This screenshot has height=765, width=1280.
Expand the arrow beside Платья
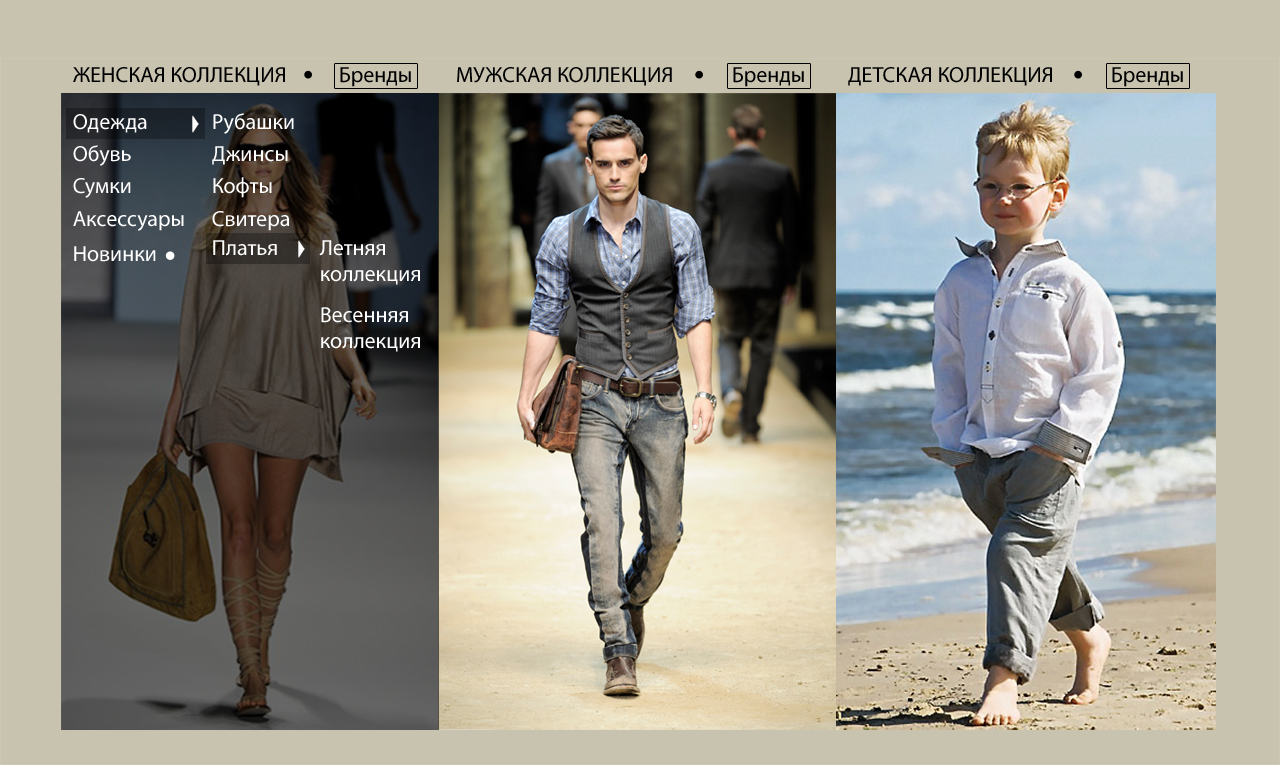tap(301, 249)
